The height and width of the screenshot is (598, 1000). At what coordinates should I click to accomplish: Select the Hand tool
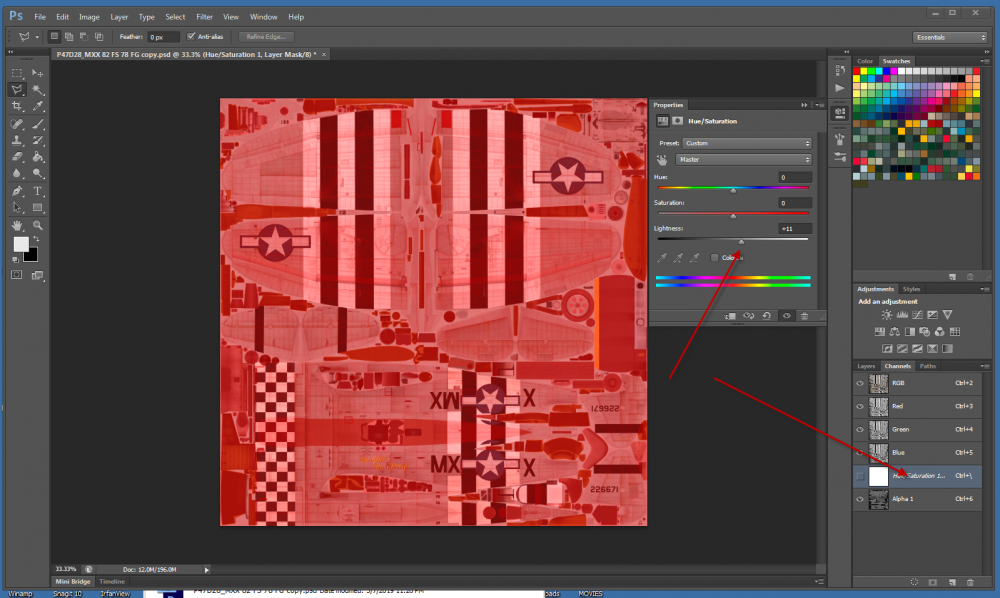coord(17,225)
